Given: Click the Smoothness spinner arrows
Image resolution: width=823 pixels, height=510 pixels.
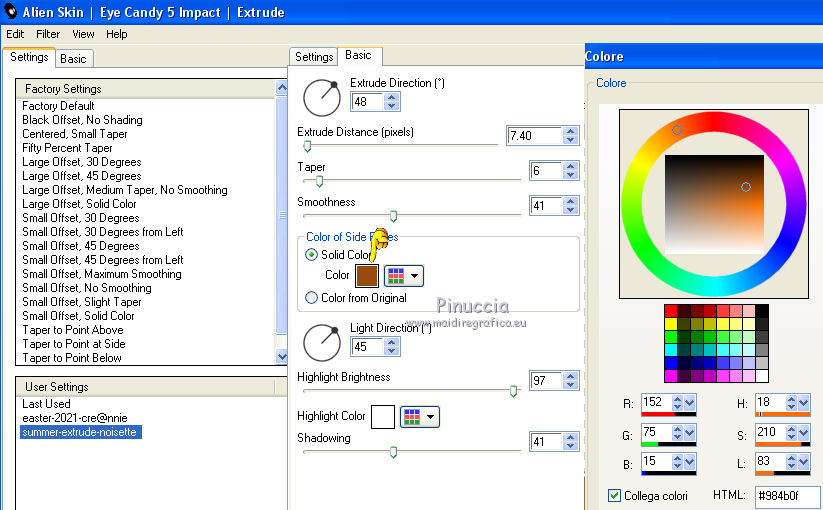Looking at the screenshot, I should click(571, 205).
